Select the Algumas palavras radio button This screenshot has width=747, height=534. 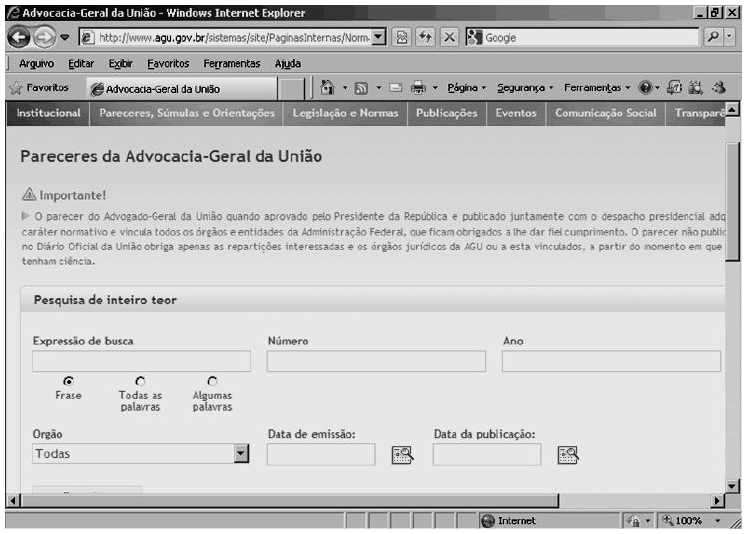(x=212, y=381)
